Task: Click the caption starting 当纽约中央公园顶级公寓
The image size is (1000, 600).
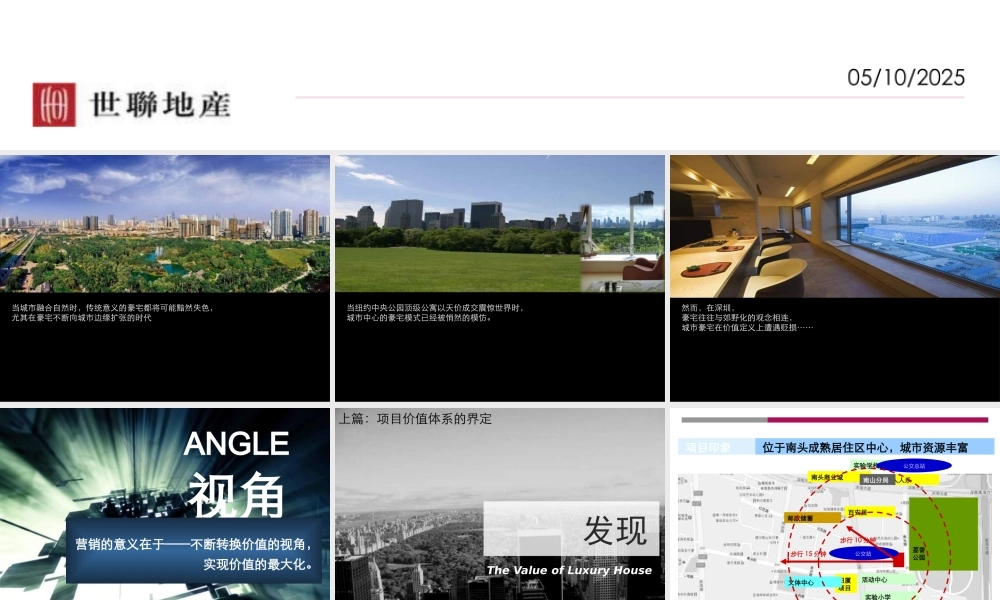Action: (x=435, y=312)
